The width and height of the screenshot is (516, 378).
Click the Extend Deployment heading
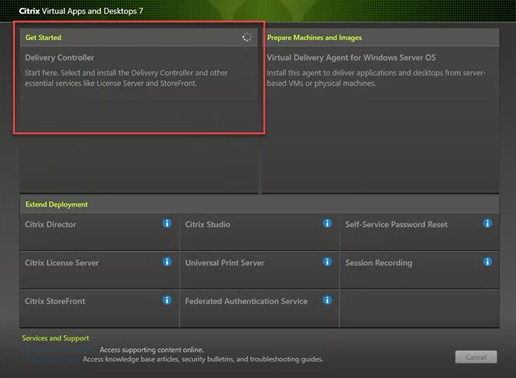(56, 204)
